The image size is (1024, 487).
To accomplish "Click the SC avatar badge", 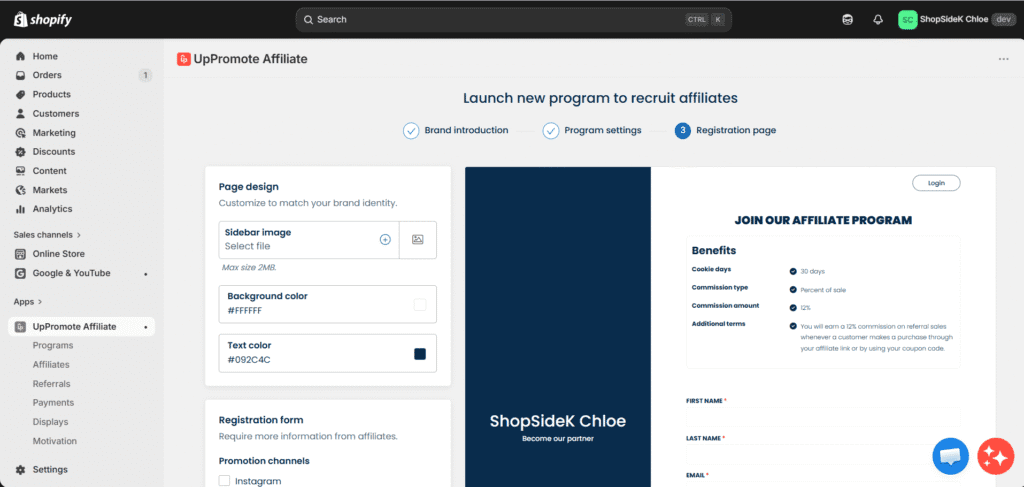I will click(907, 20).
